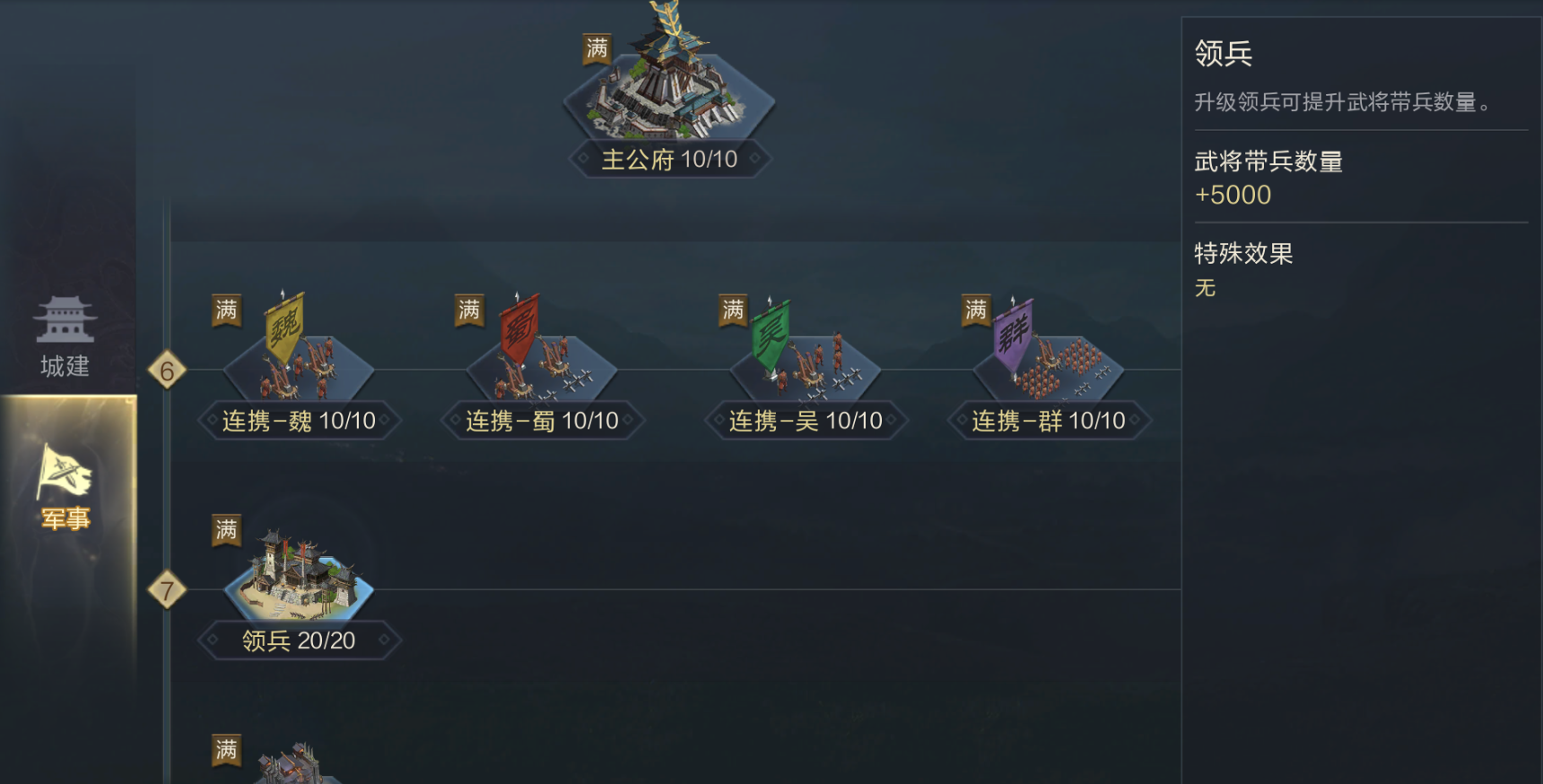Select the 领兵 fortress building icon
The image size is (1543, 784).
[x=299, y=574]
